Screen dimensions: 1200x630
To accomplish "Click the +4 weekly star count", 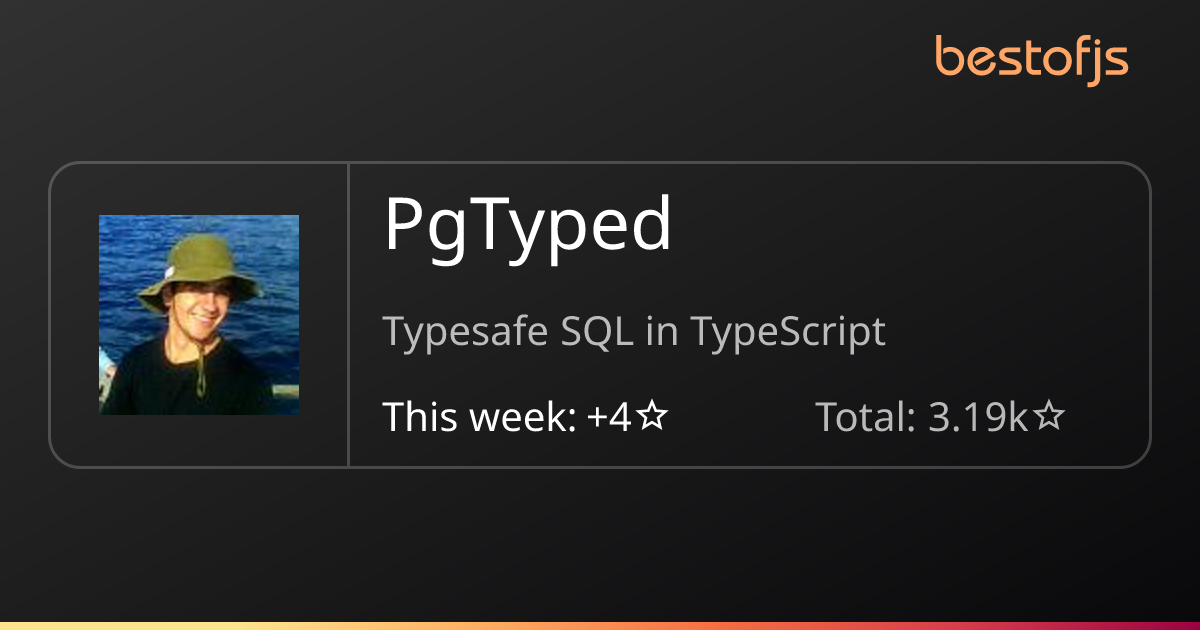I will pyautogui.click(x=609, y=417).
